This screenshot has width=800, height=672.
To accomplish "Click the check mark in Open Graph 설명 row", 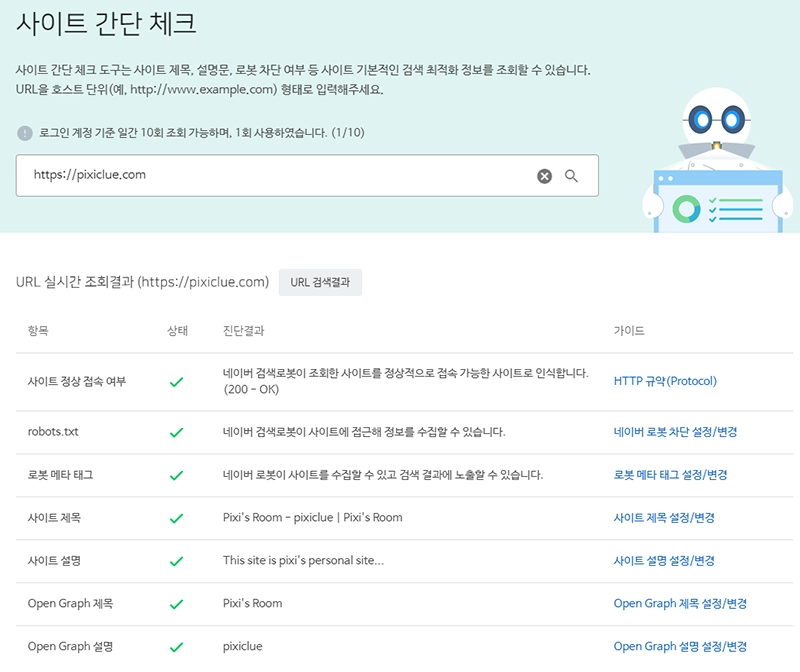I will point(177,647).
